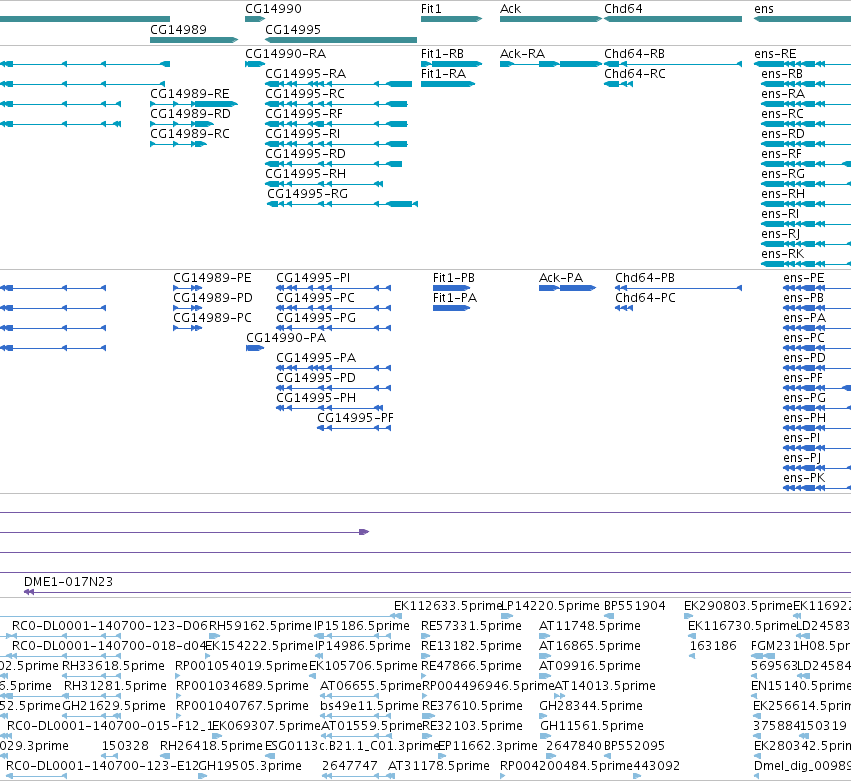Click the Chd64 gene label
The image size is (851, 781).
[623, 9]
